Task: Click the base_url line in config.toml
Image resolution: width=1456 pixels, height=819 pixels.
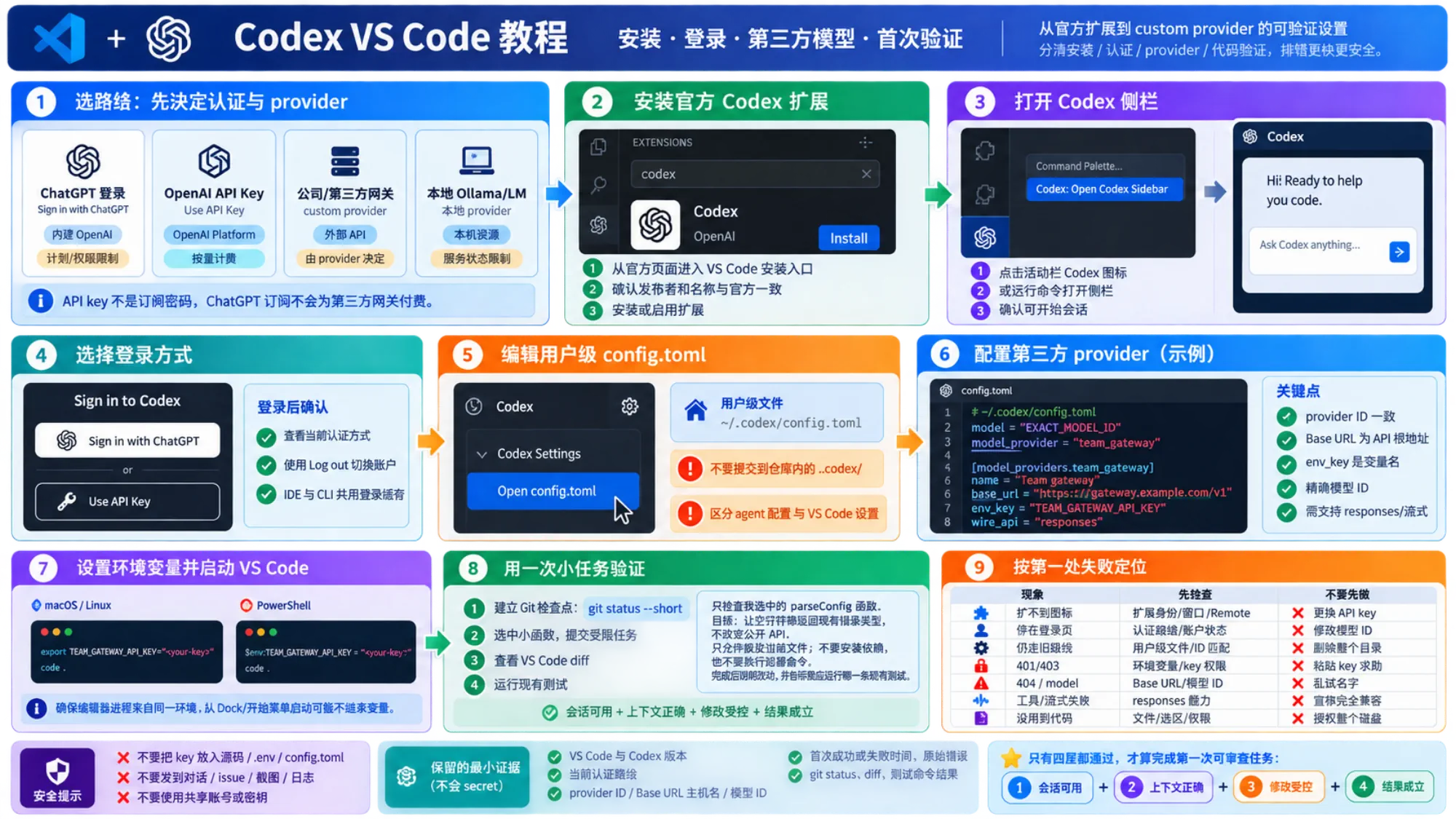Action: tap(1101, 493)
